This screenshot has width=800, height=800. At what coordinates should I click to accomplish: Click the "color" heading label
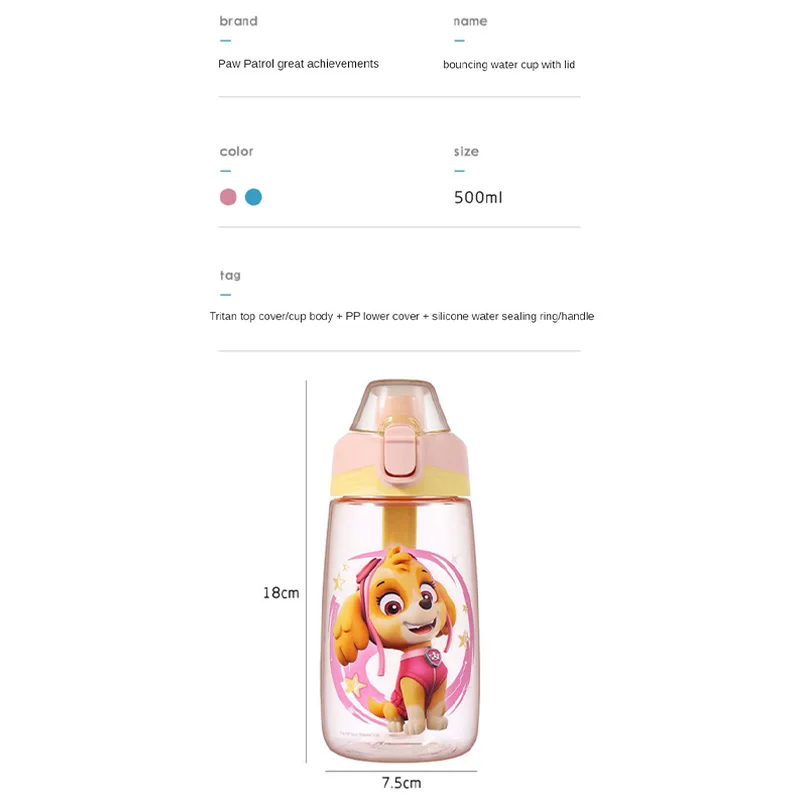coord(236,152)
